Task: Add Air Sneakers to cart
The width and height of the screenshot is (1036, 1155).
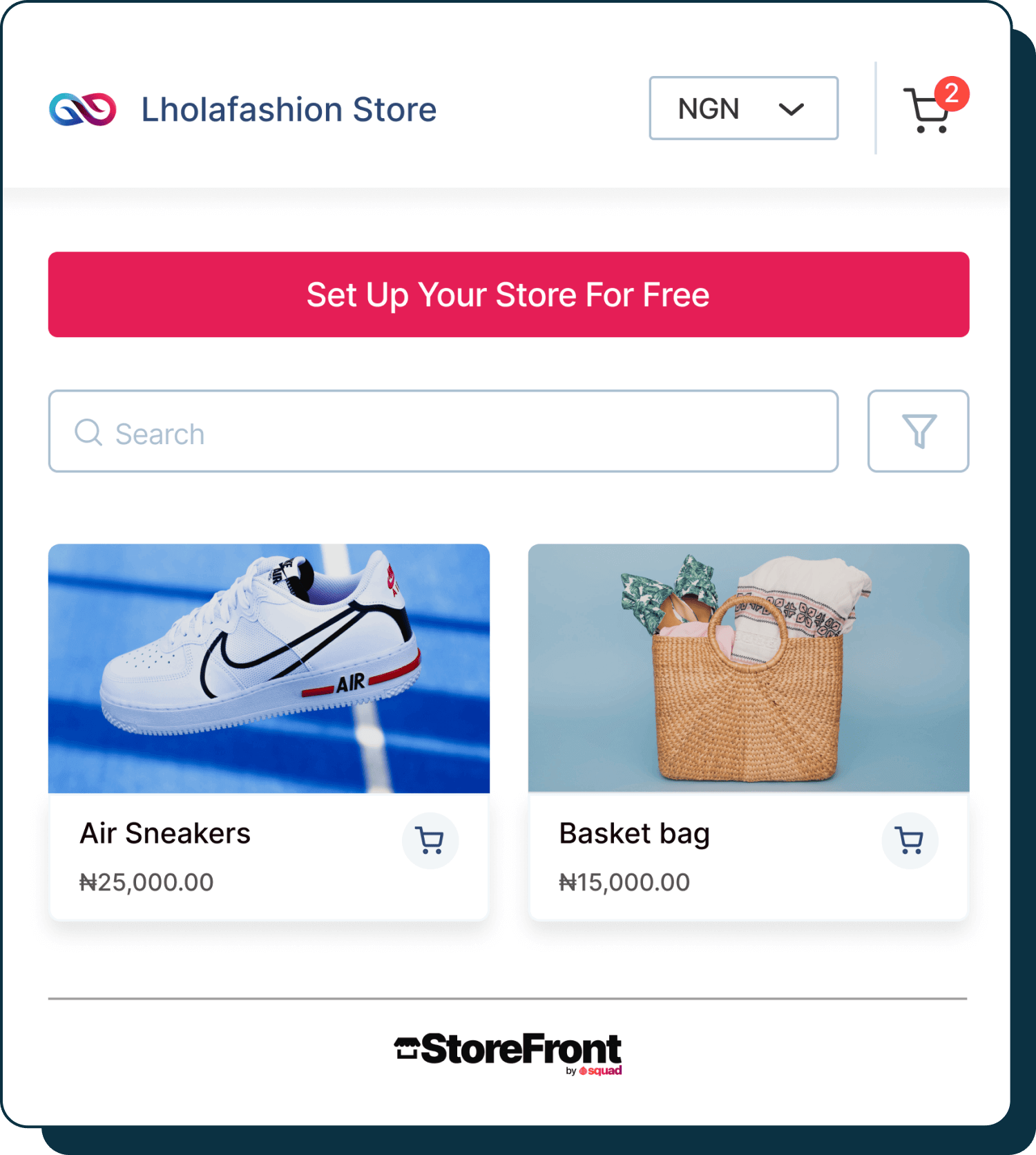Action: [x=430, y=841]
